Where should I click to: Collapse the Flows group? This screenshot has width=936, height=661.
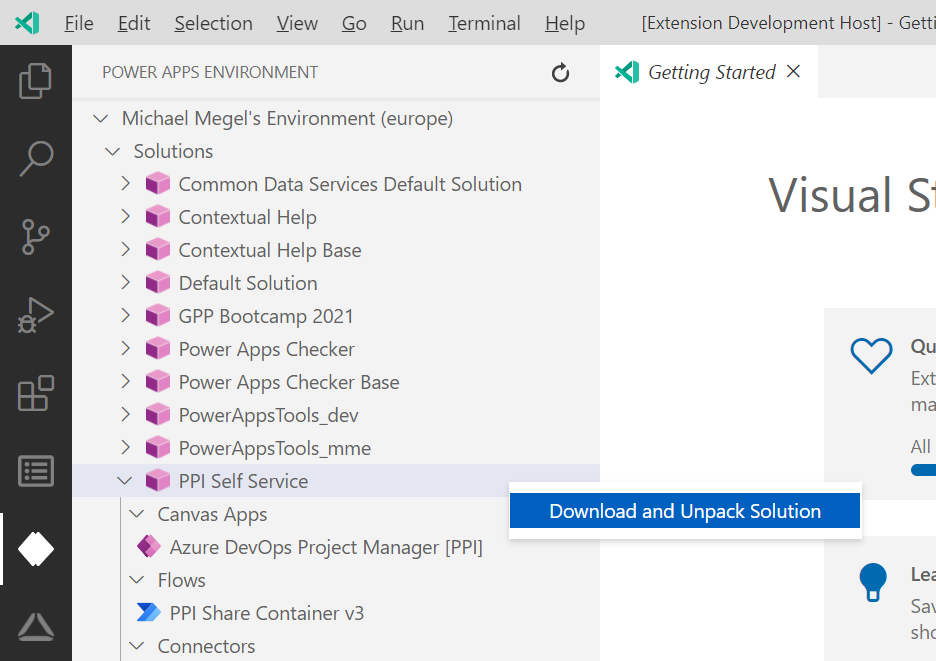click(x=137, y=580)
